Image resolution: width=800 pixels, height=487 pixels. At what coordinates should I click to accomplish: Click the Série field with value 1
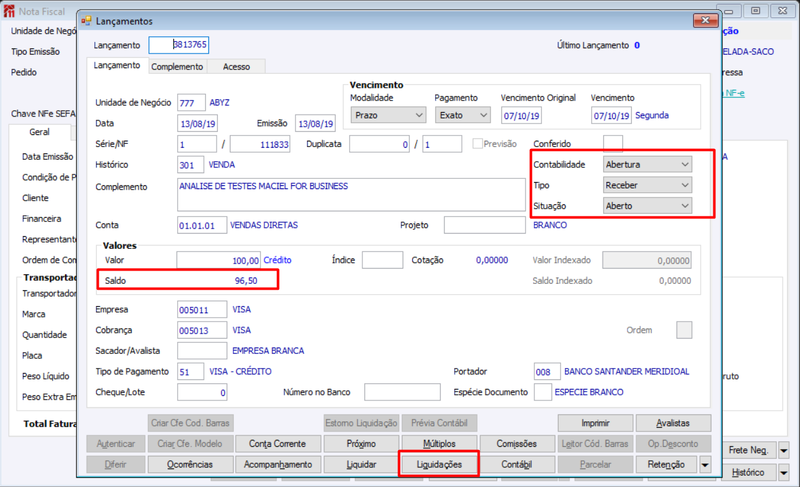point(197,144)
